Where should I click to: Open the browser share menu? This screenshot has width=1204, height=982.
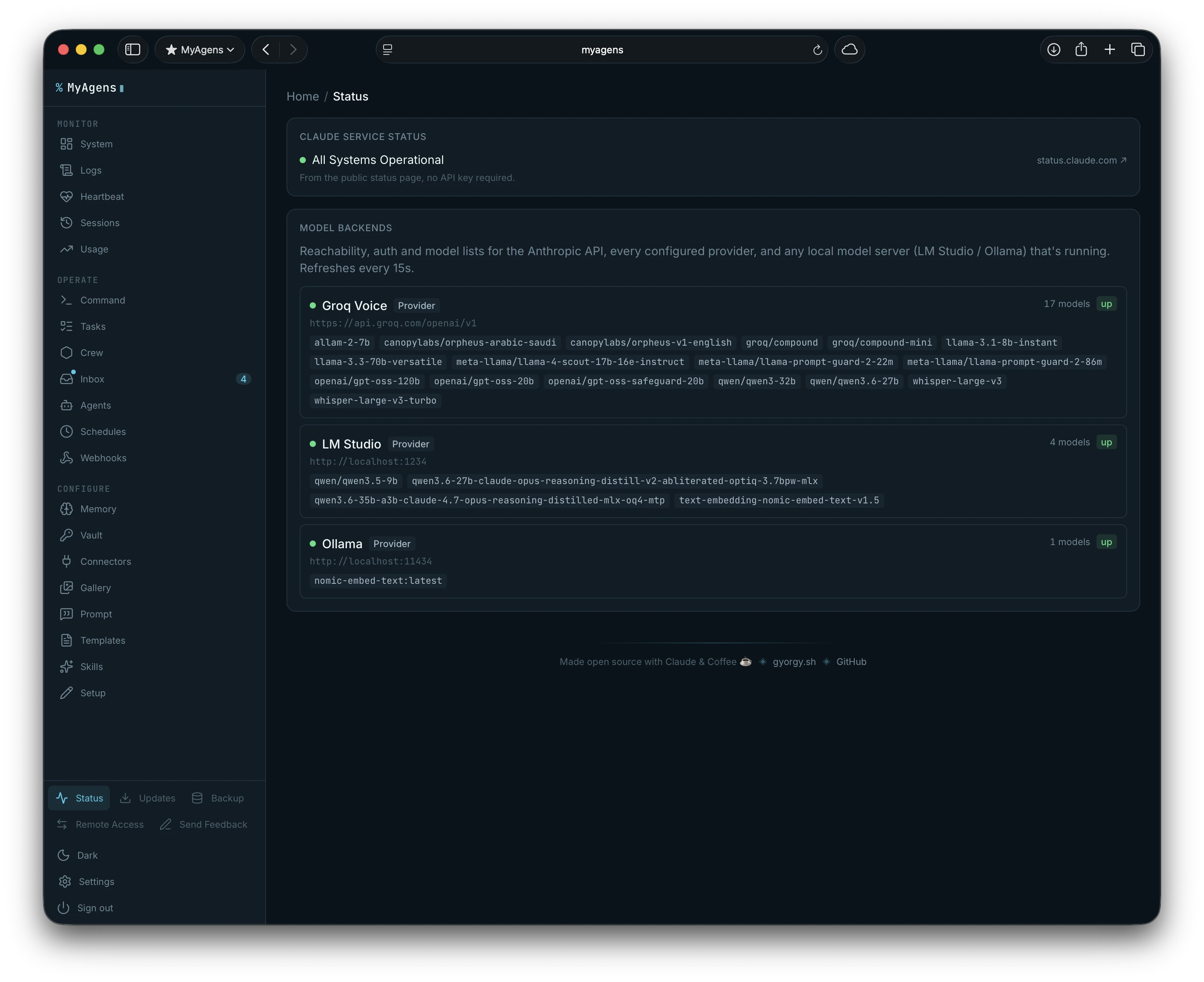(1081, 50)
